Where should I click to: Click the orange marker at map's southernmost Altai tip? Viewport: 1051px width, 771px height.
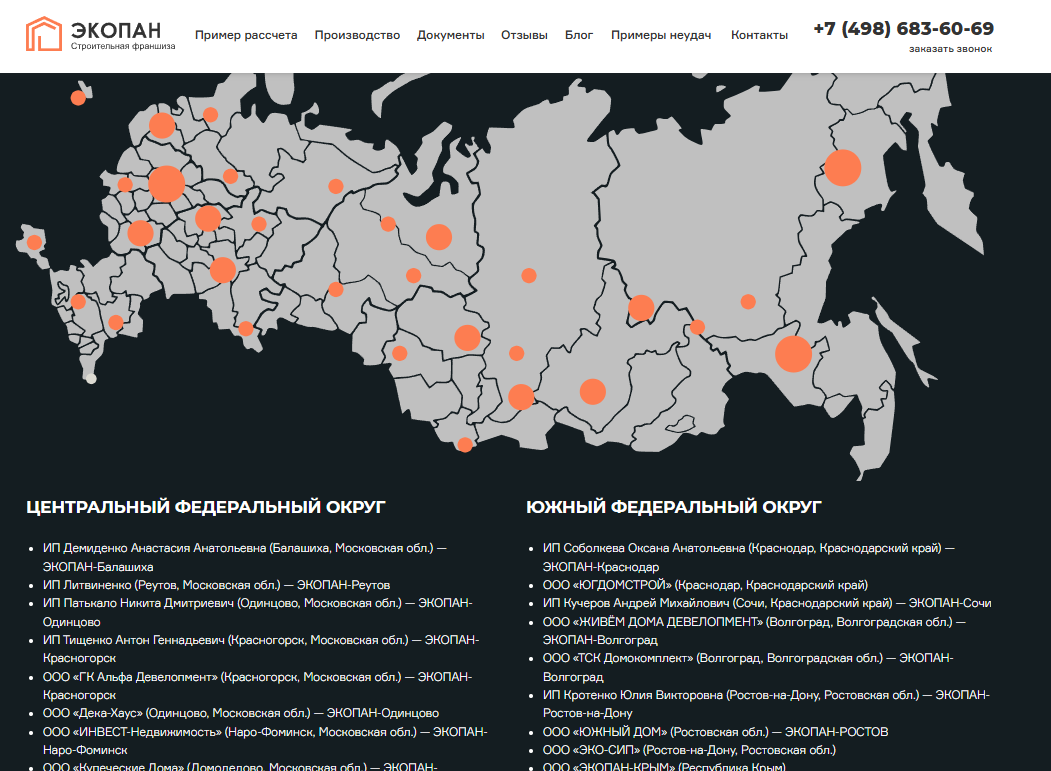point(465,444)
